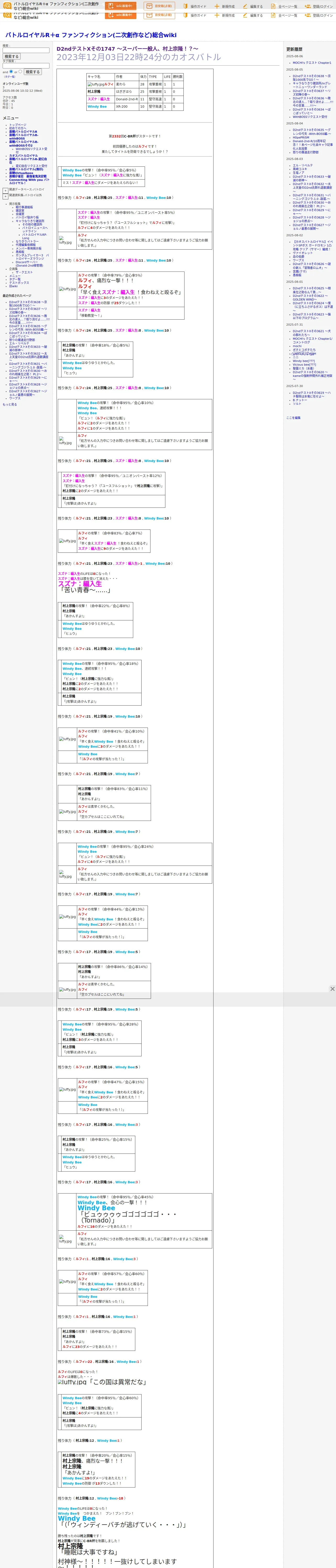Click the はぎさはら author cell

127,92
